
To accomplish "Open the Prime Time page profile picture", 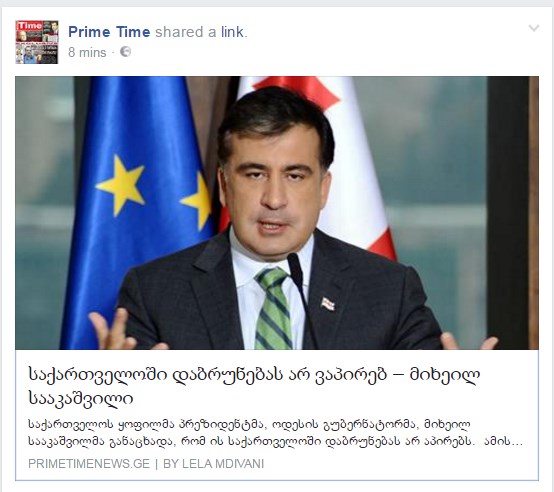I will (x=37, y=42).
